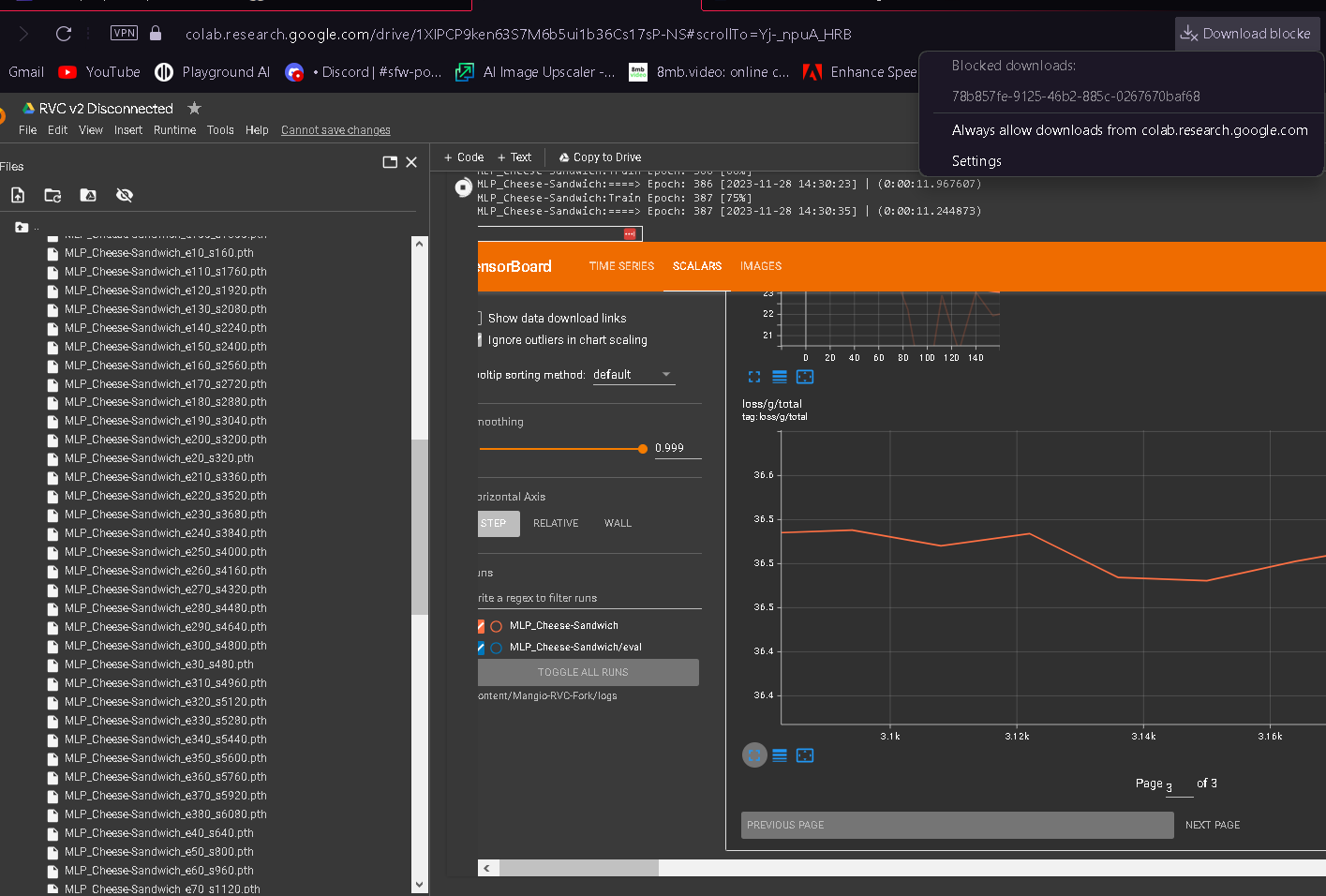Viewport: 1326px width, 896px height.
Task: Star the RVC v2 Disconnected notebook
Action: (x=194, y=108)
